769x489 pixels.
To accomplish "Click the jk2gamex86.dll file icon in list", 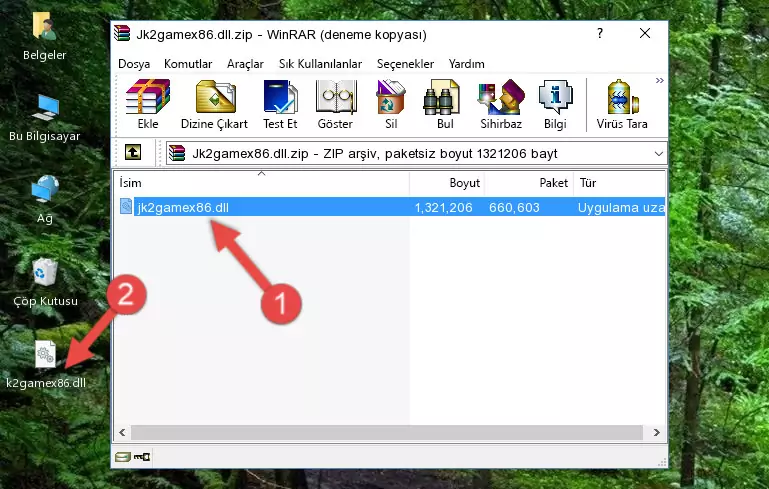I will pyautogui.click(x=126, y=206).
